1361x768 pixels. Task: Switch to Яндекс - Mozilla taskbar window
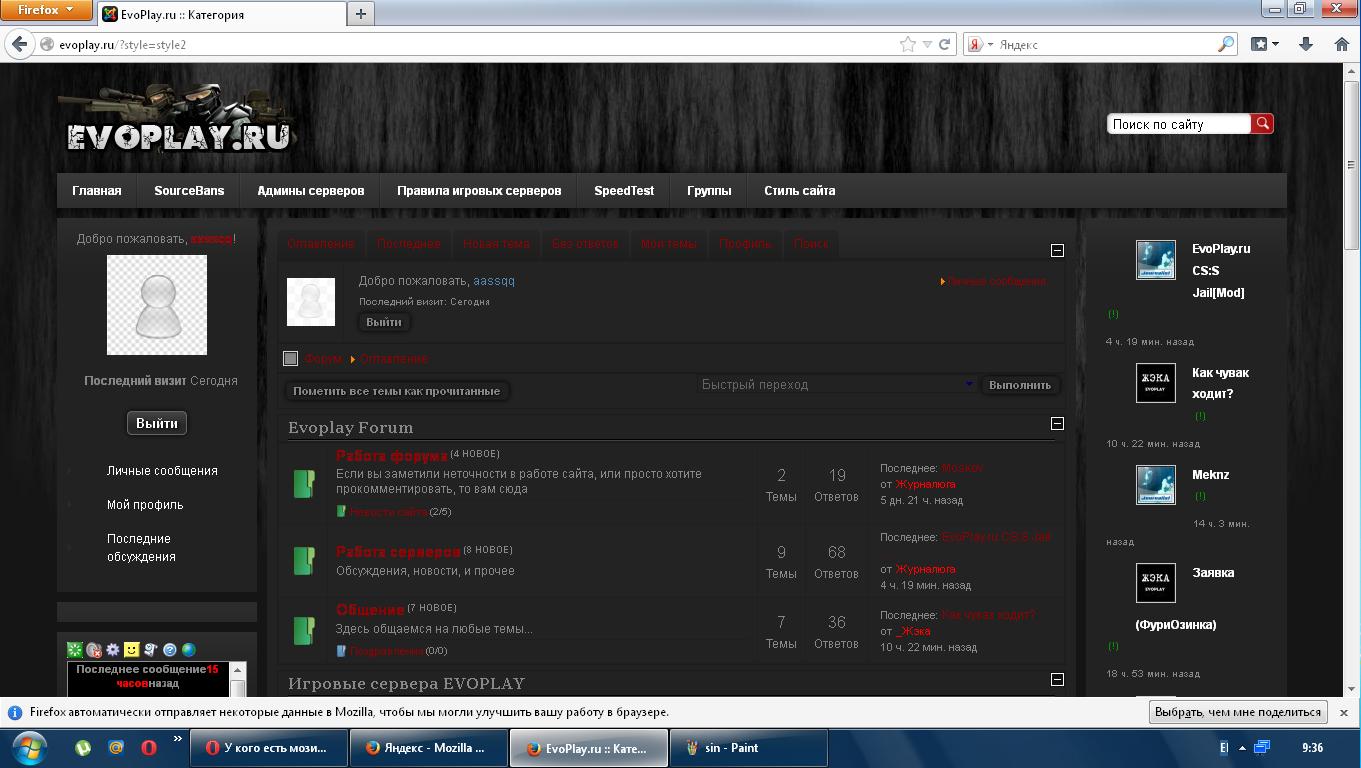pyautogui.click(x=429, y=748)
